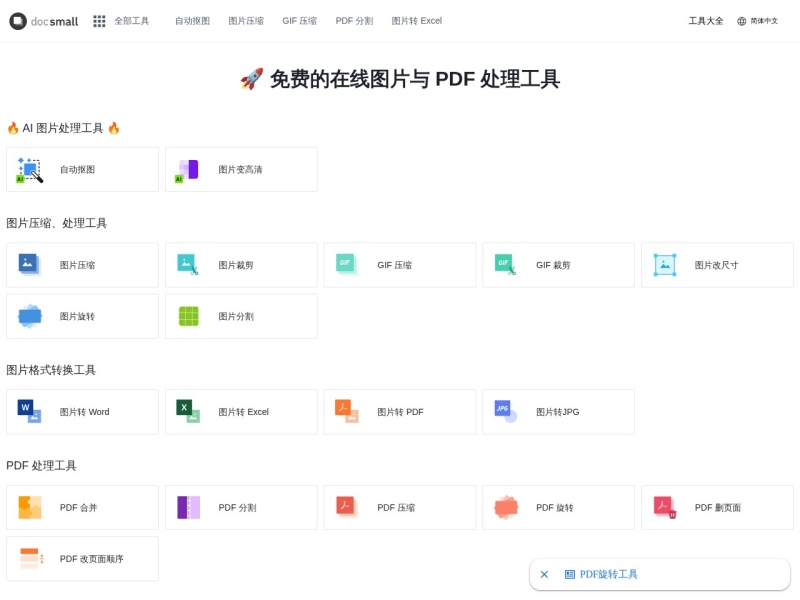The image size is (800, 600).
Task: Click the 自动抠图 AI cutout icon
Action: click(30, 170)
